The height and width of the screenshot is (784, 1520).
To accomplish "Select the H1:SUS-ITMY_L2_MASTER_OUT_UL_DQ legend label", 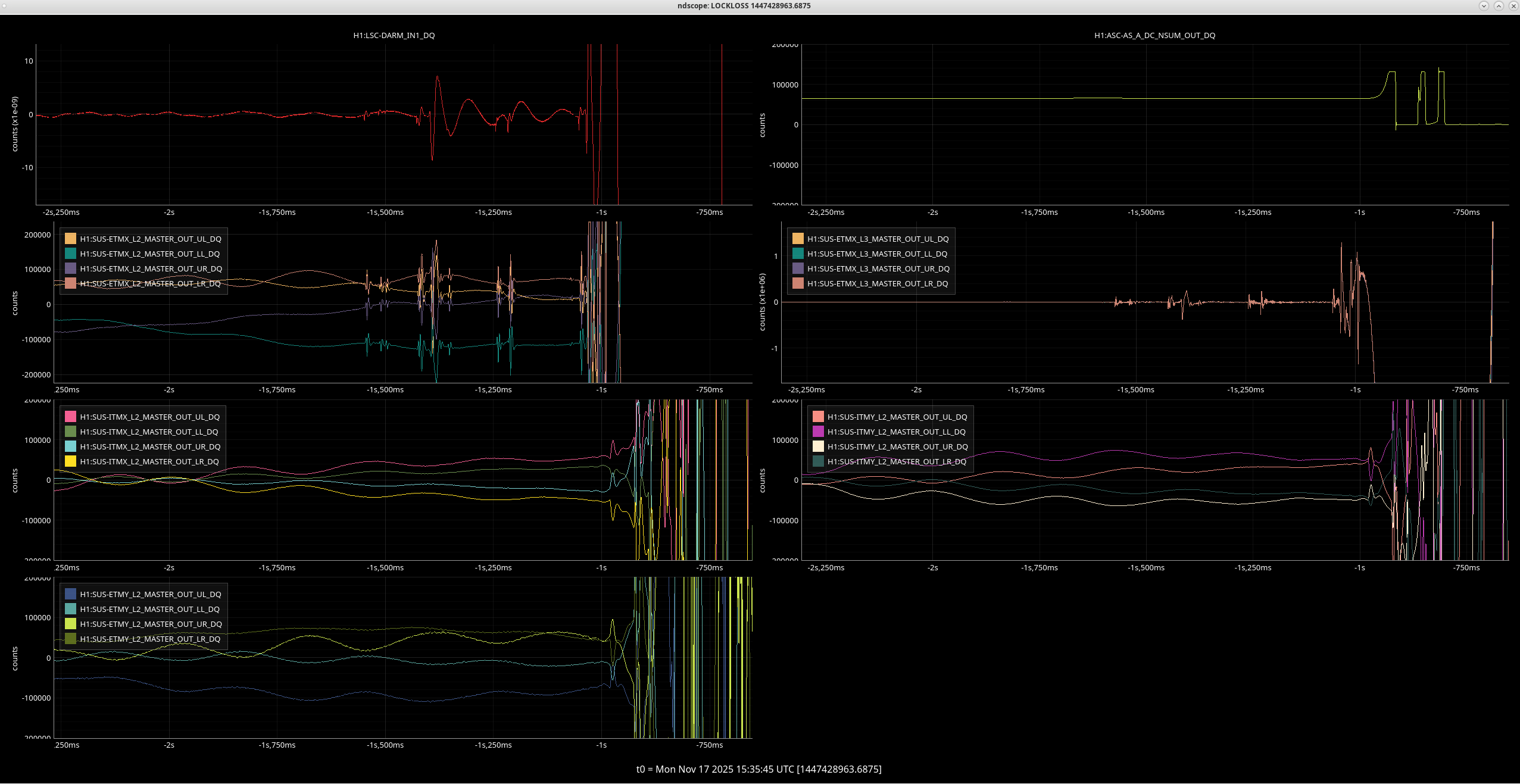I will click(x=897, y=417).
